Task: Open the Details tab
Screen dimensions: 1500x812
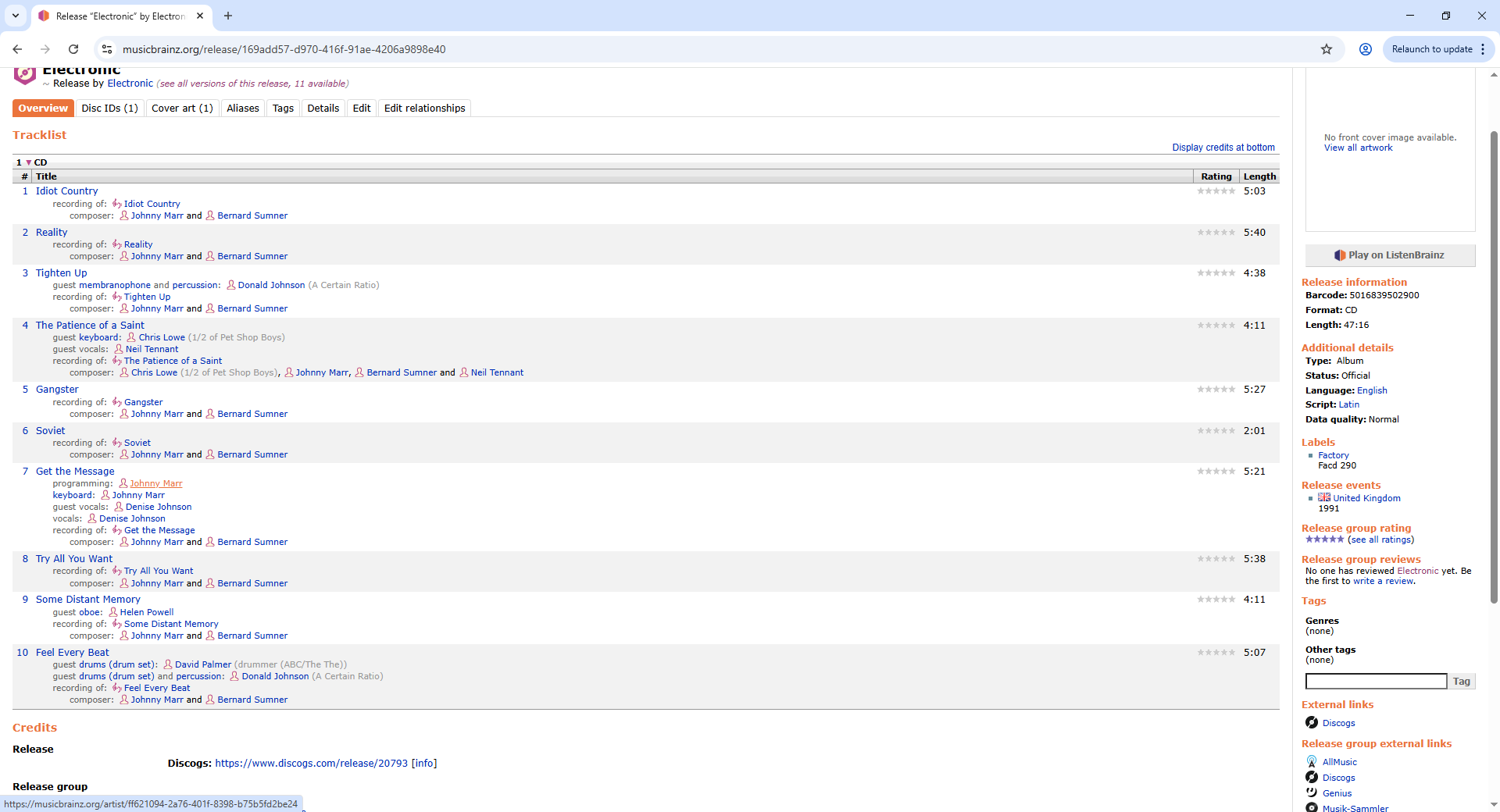Action: 323,109
